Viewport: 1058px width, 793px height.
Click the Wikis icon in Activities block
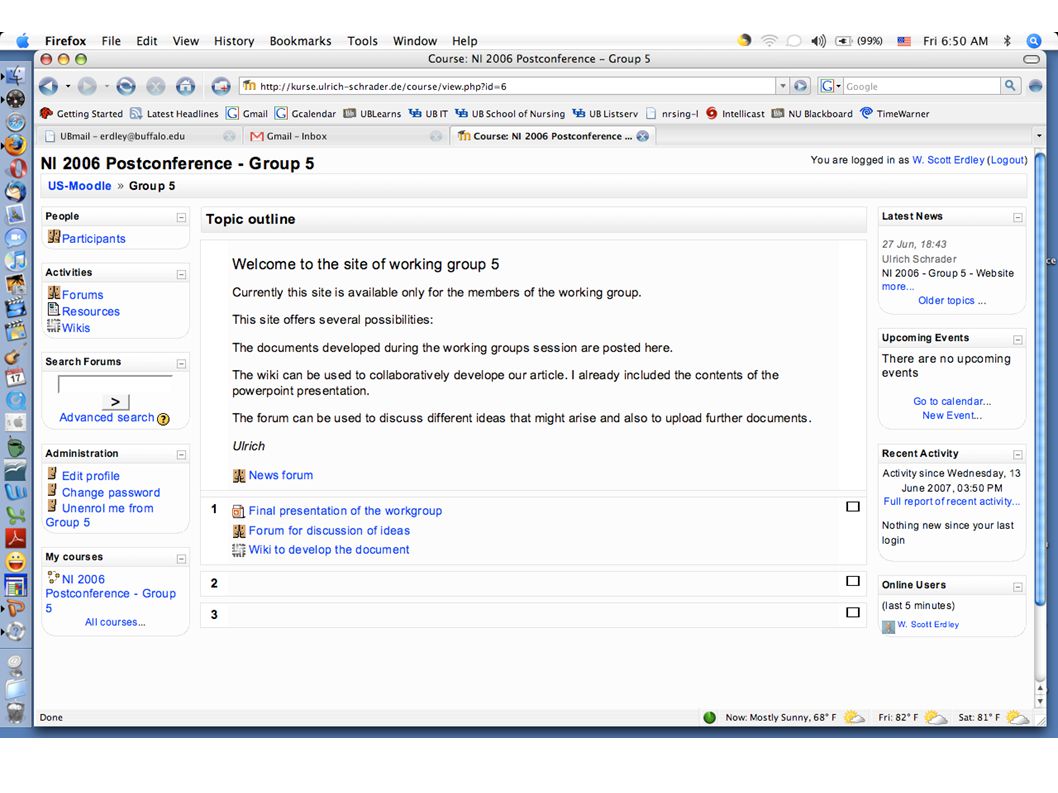[54, 326]
